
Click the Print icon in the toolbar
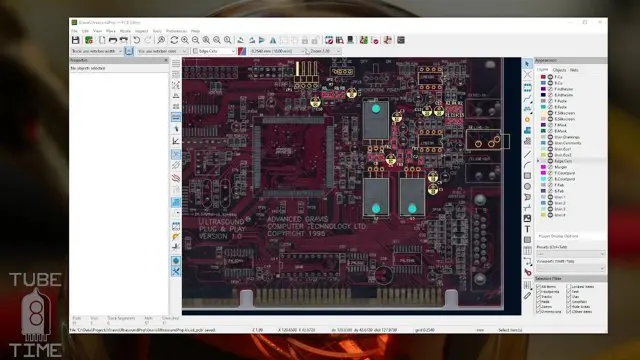(x=113, y=40)
